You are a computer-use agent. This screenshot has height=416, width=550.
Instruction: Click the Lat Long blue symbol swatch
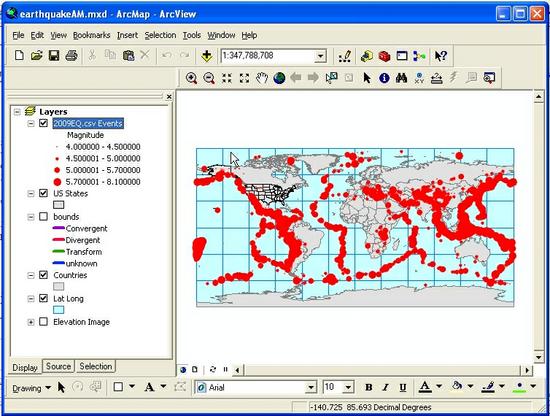coord(59,310)
